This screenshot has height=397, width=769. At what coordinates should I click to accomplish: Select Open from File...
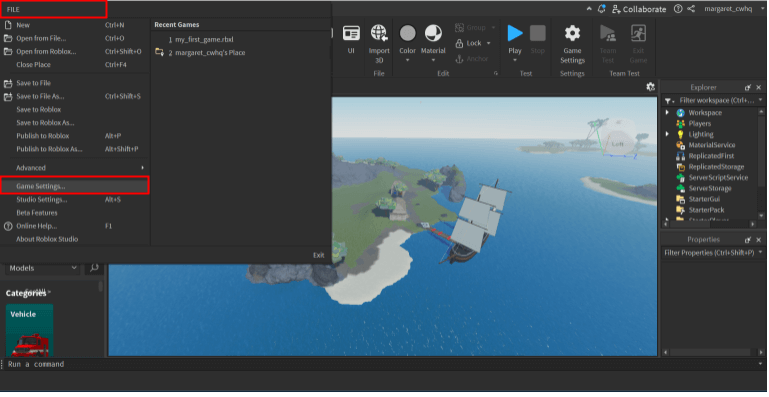click(75, 38)
